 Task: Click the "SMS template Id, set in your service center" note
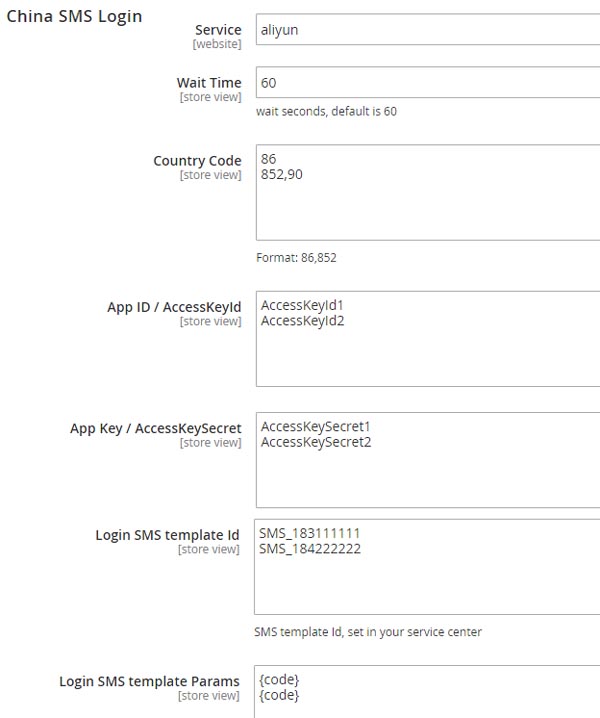click(368, 632)
